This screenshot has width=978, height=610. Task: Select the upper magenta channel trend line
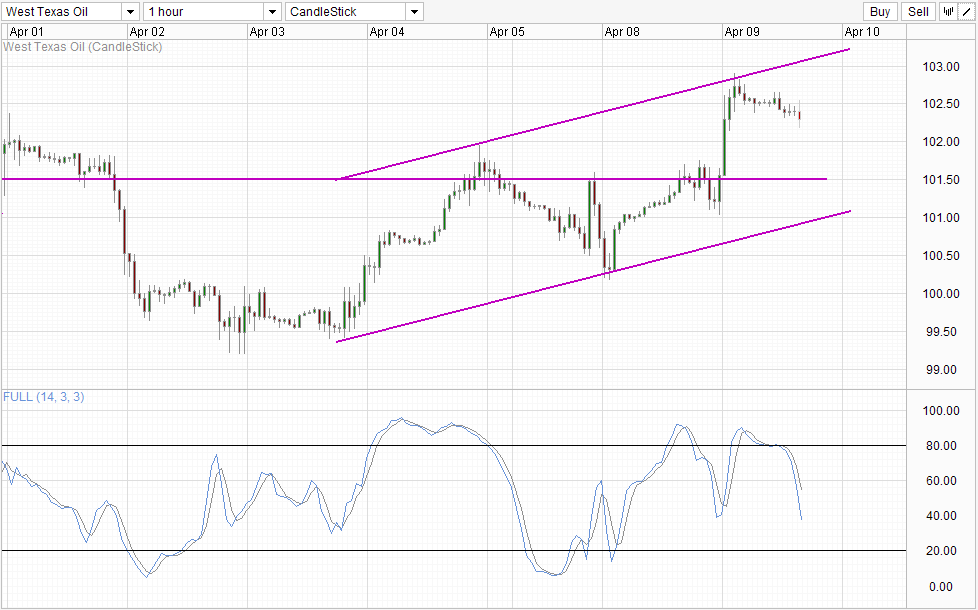click(593, 114)
